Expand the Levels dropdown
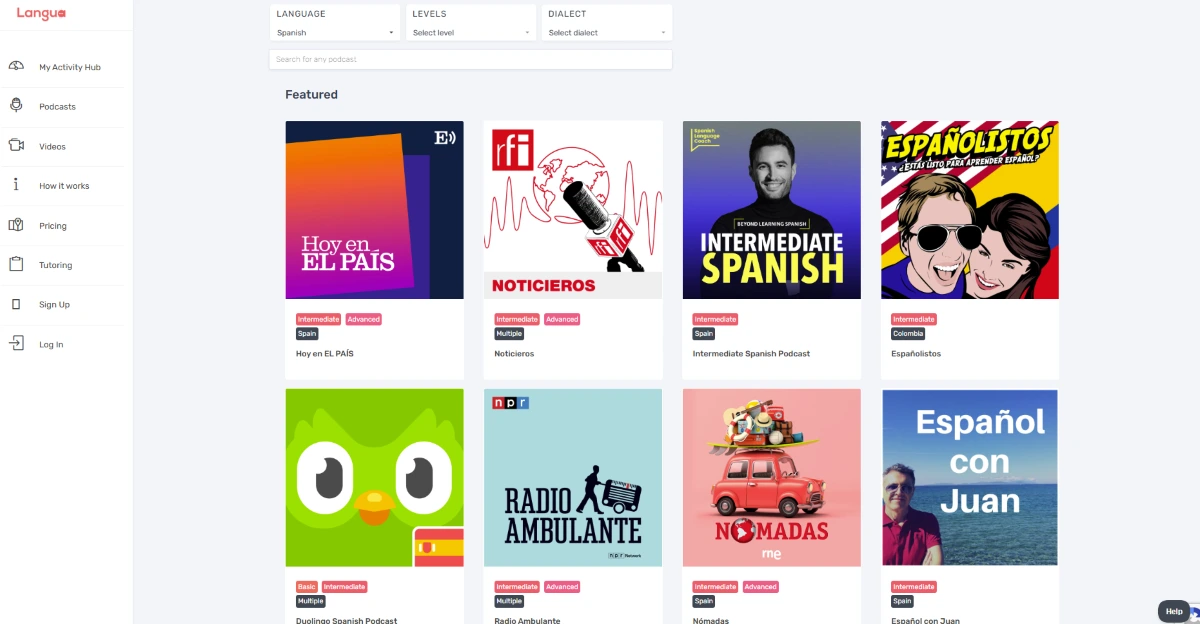Image resolution: width=1200 pixels, height=624 pixels. click(x=472, y=32)
